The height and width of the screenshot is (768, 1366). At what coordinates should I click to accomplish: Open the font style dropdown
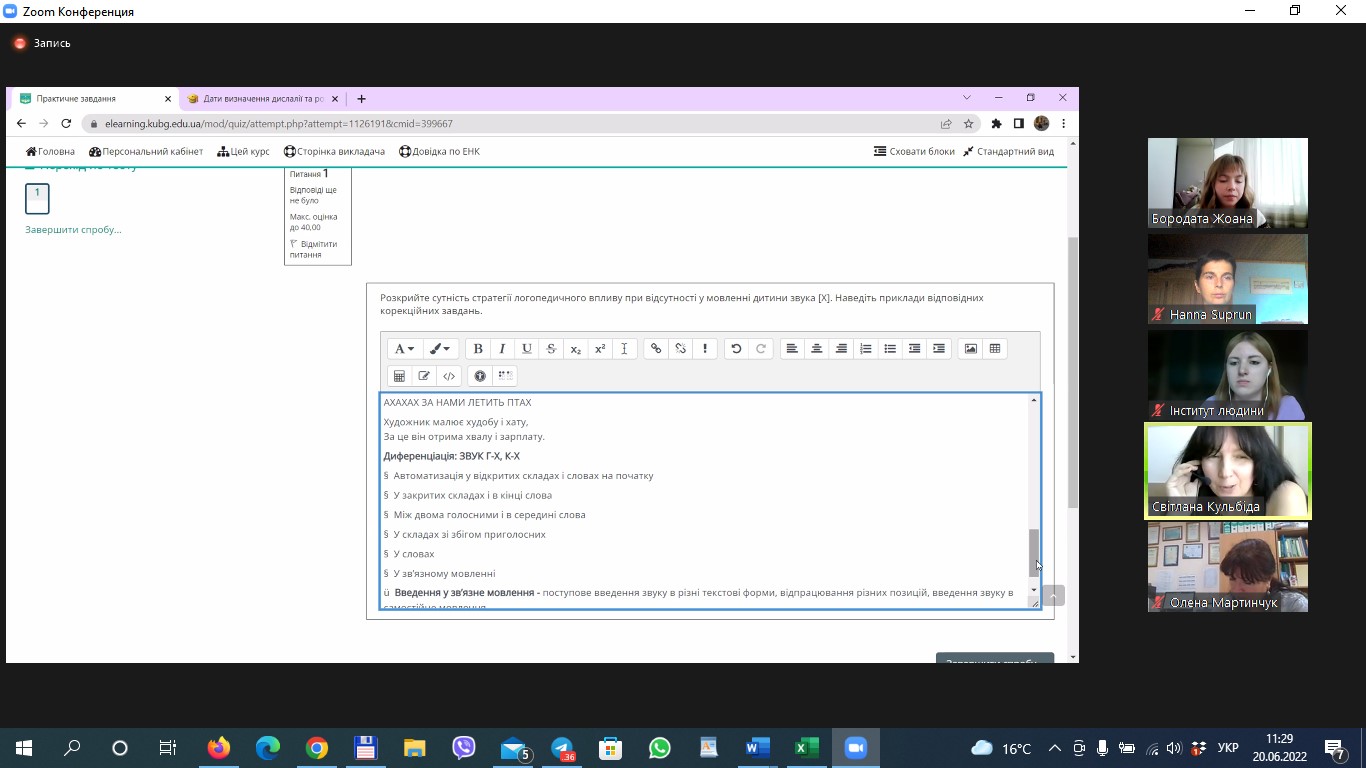tap(404, 349)
